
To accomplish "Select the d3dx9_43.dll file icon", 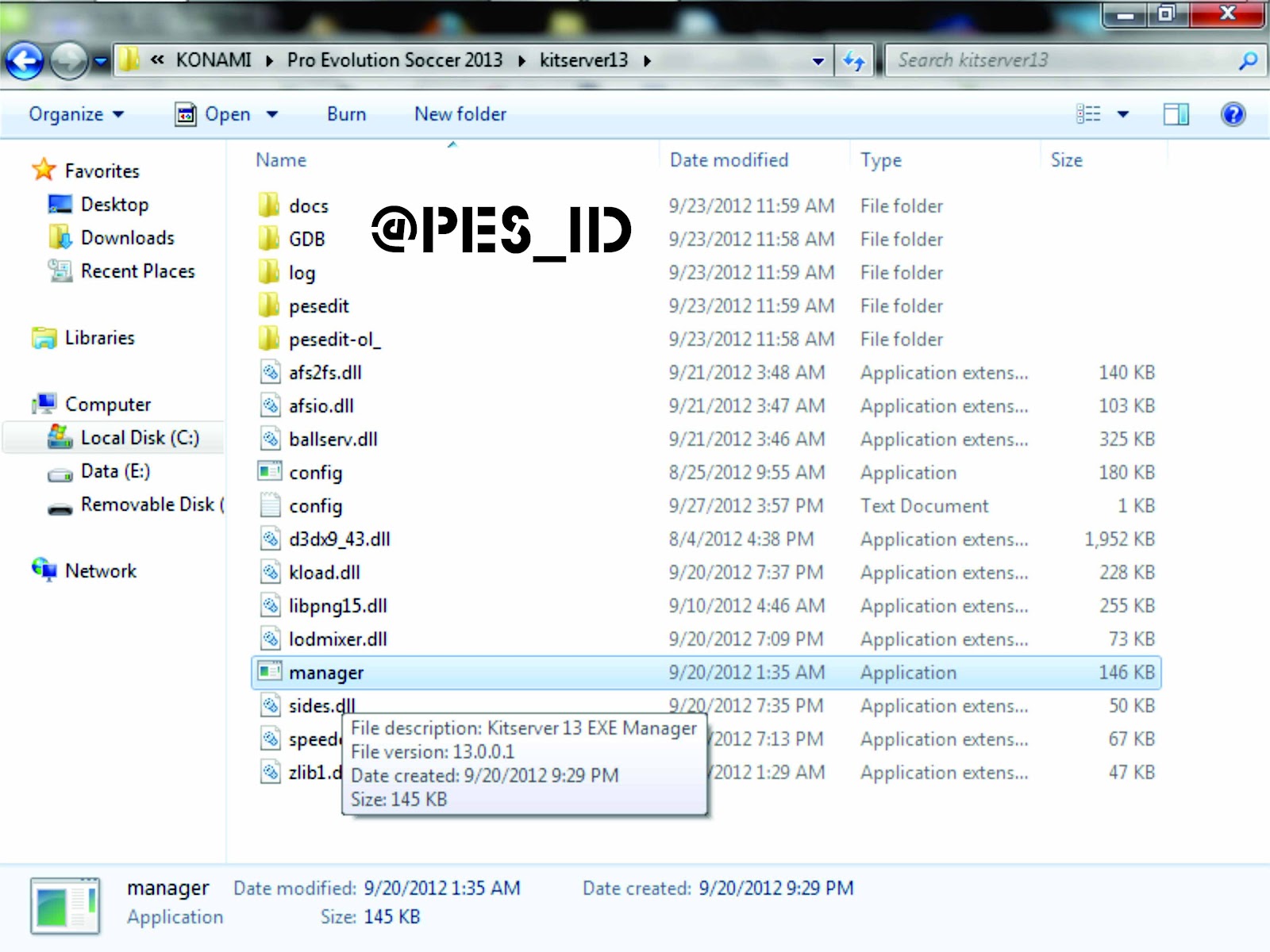I will [271, 539].
